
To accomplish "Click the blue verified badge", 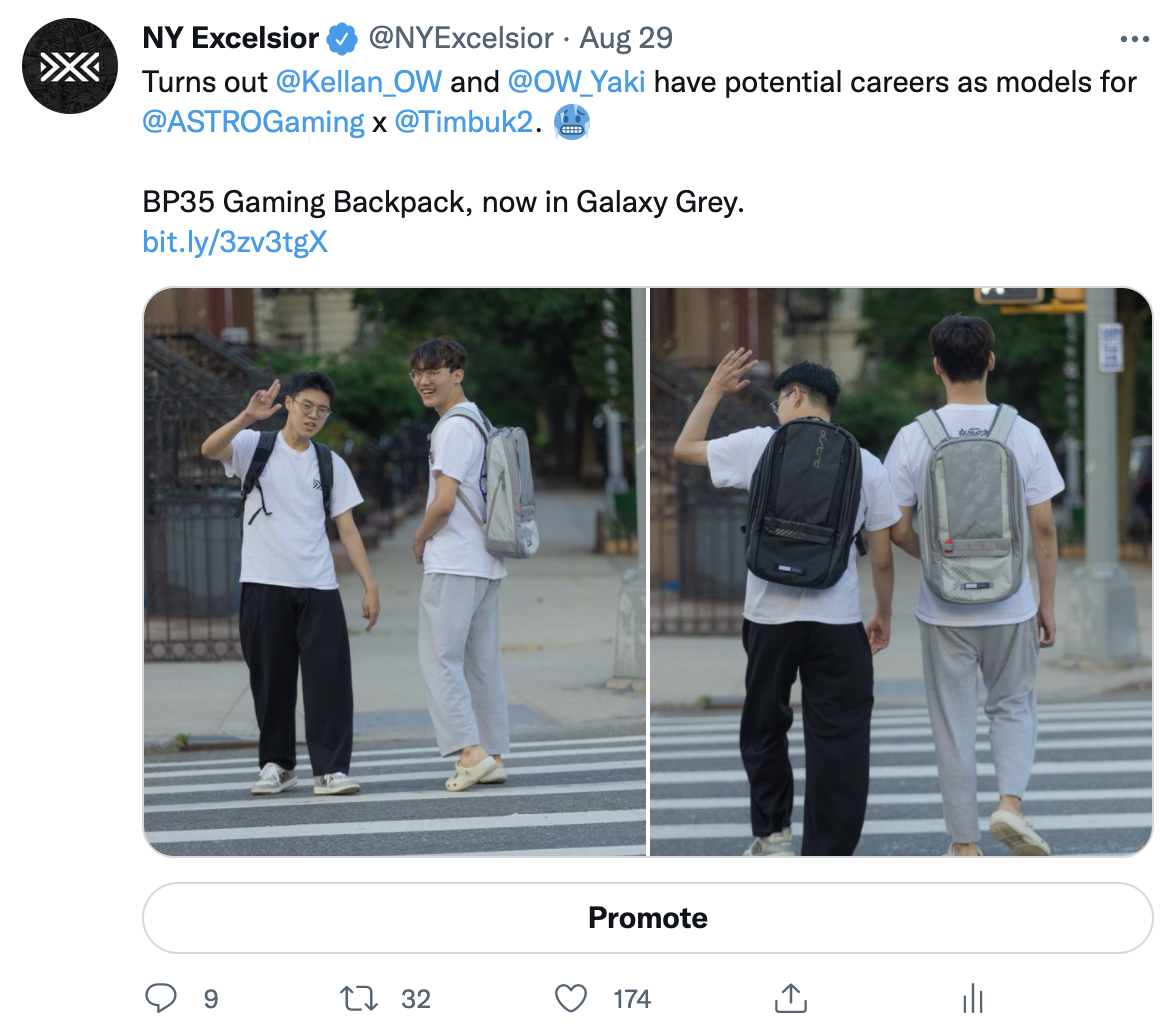I will pos(342,39).
